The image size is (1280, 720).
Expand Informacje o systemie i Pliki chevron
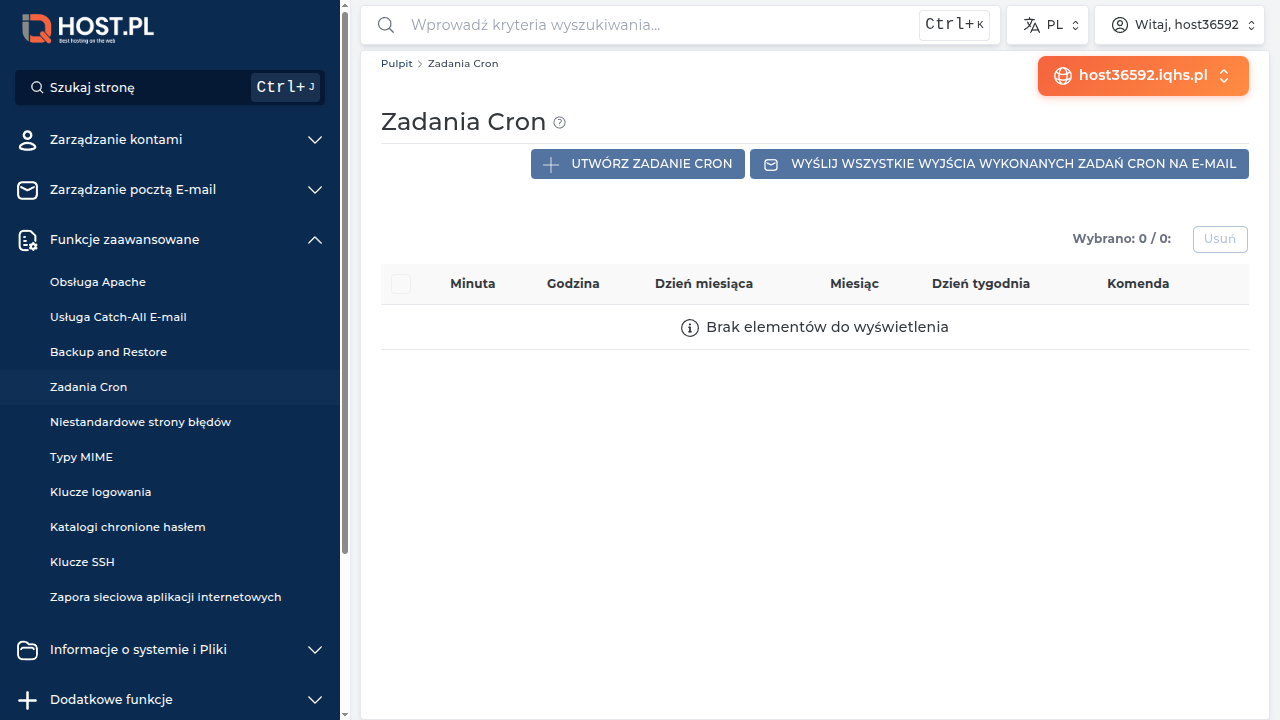[x=315, y=650]
